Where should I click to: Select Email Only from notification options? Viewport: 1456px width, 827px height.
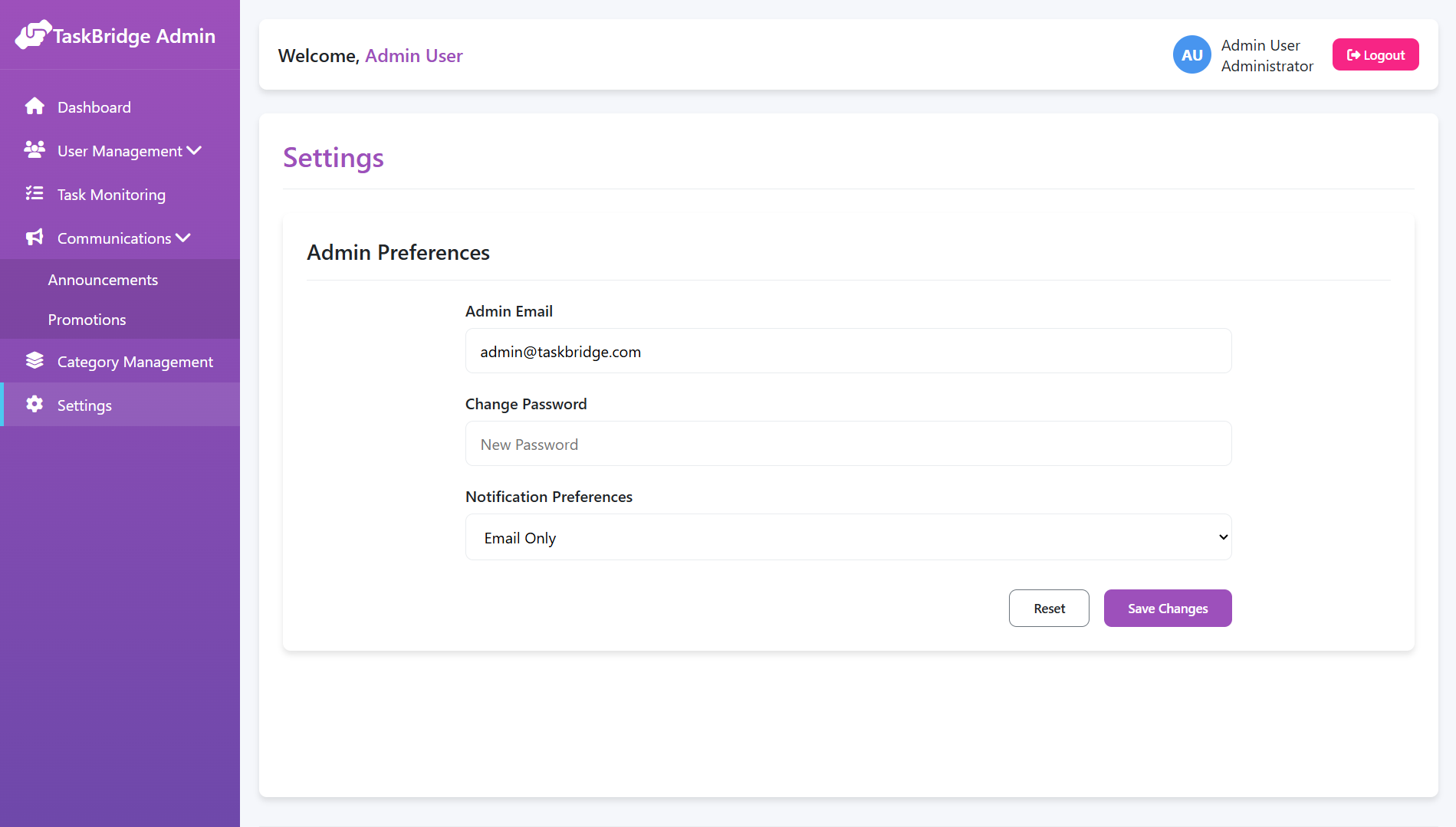coord(847,537)
